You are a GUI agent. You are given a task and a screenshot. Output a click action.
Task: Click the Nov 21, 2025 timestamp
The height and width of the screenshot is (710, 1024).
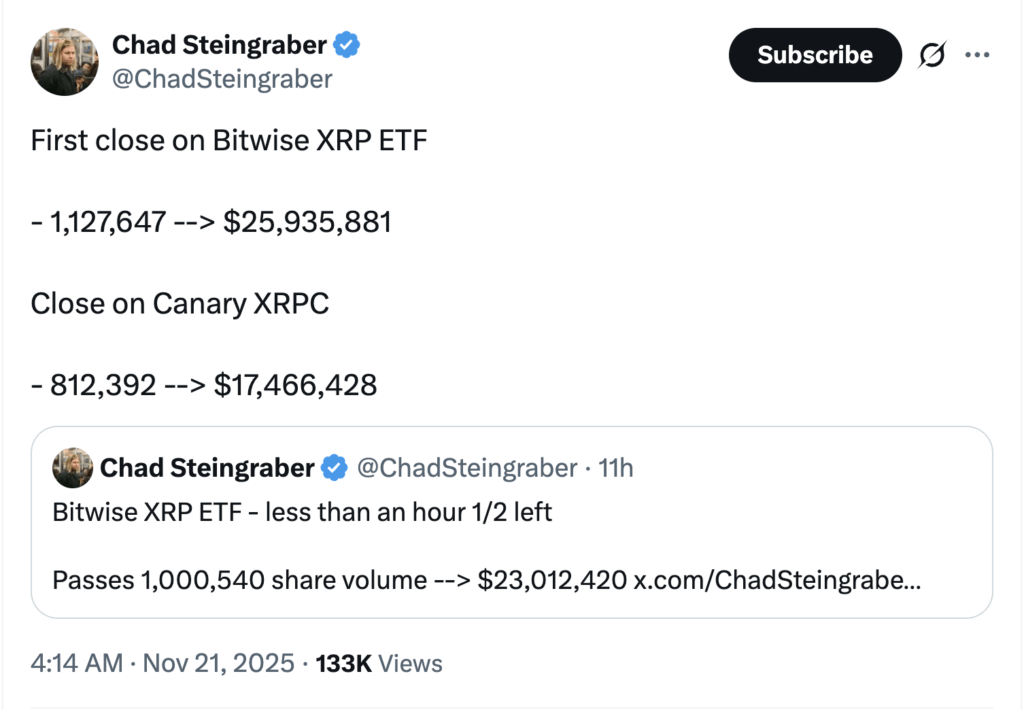point(218,663)
